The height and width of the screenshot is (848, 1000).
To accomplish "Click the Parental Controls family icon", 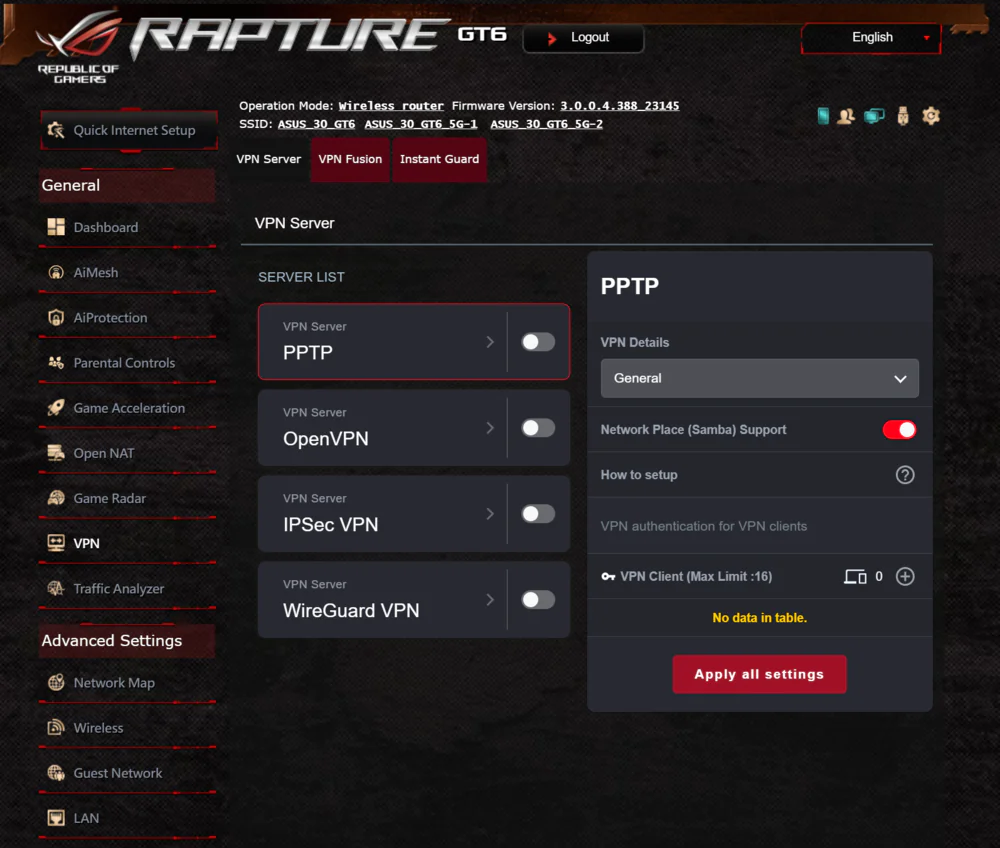I will coord(56,363).
